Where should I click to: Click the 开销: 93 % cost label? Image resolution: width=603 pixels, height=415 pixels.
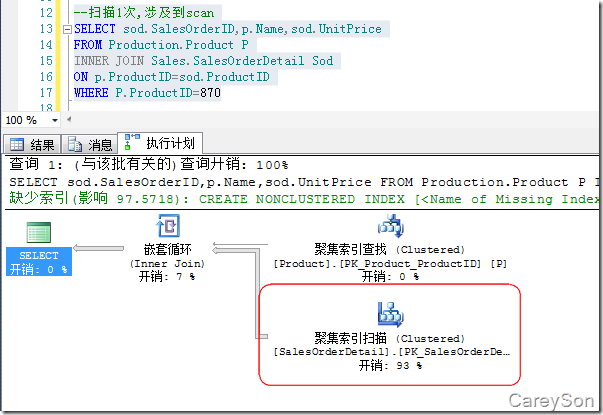coord(390,365)
